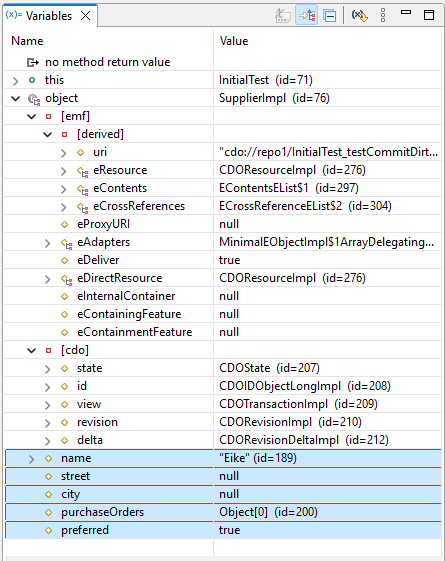Screen dimensions: 445x561
Task: Select the eProxyURI variable row
Action: click(x=223, y=224)
